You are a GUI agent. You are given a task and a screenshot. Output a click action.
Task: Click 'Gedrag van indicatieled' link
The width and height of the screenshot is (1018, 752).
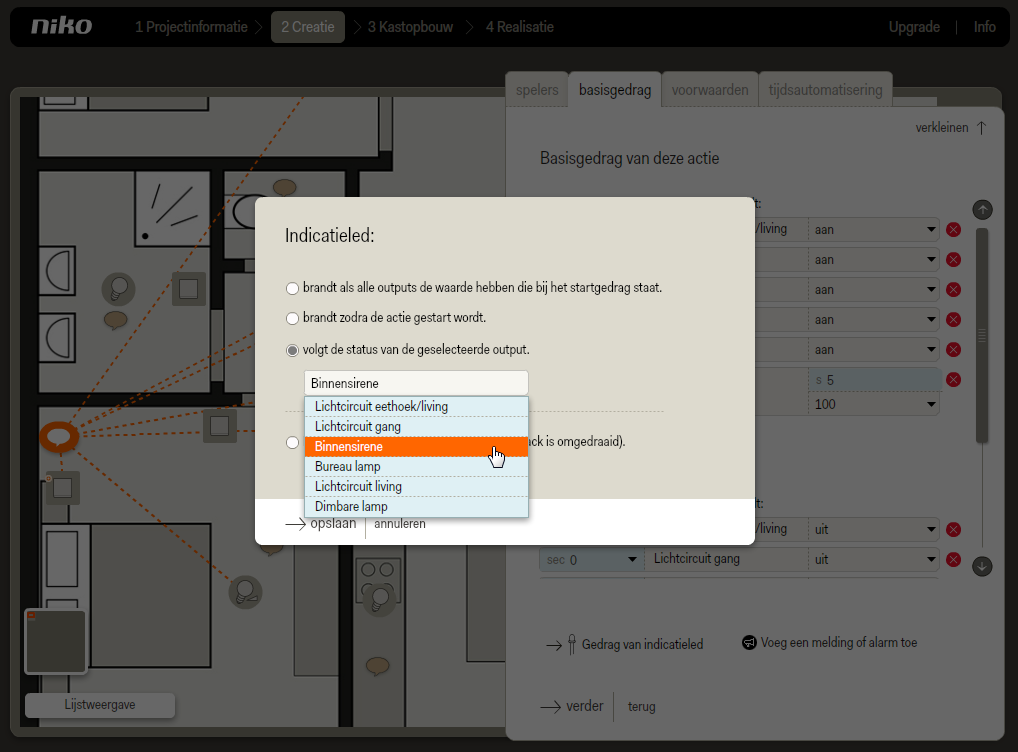(642, 644)
